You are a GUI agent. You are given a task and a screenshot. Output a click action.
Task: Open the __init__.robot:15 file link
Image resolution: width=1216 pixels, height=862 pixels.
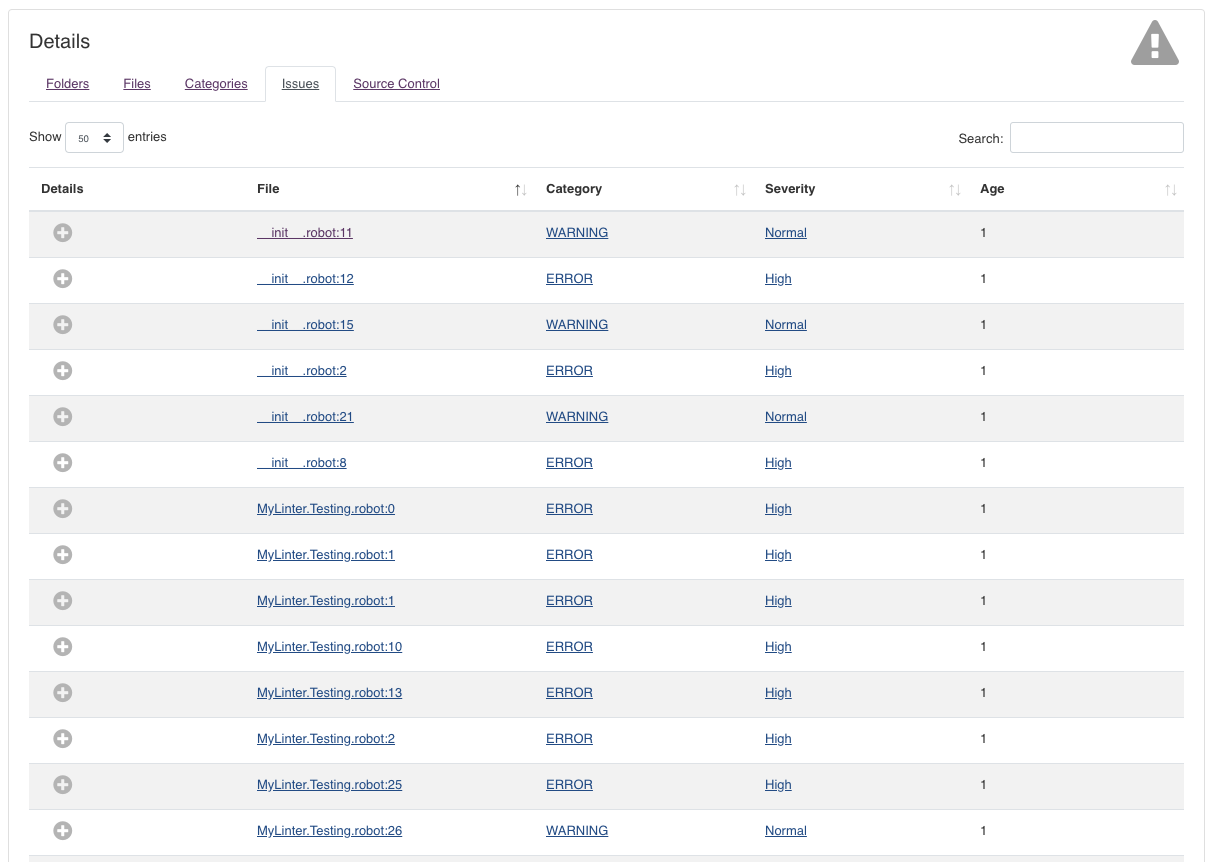[x=305, y=325]
